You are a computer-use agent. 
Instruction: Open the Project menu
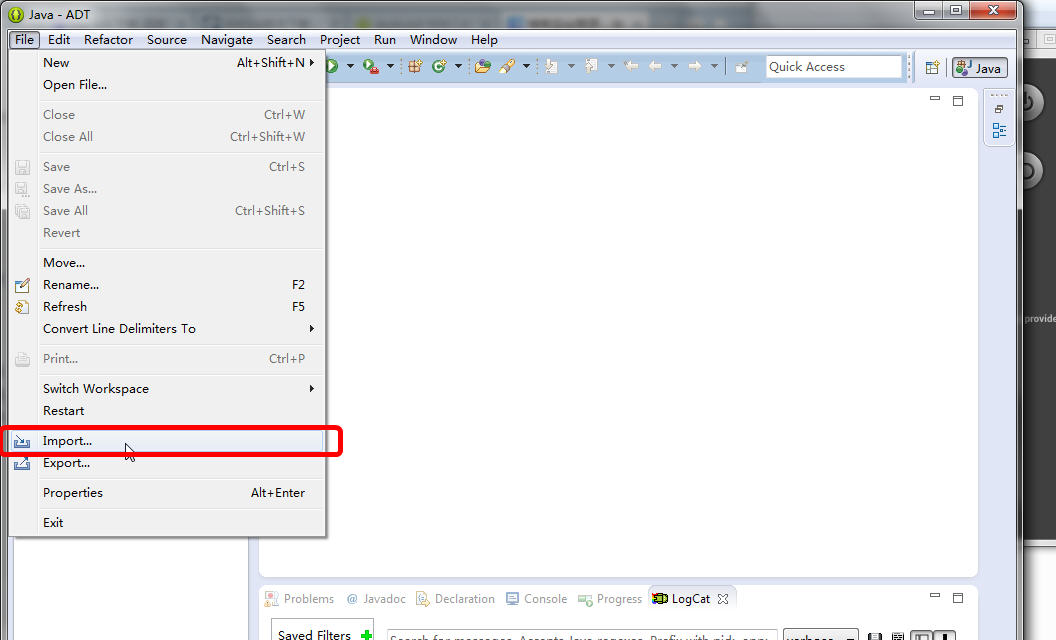(340, 40)
